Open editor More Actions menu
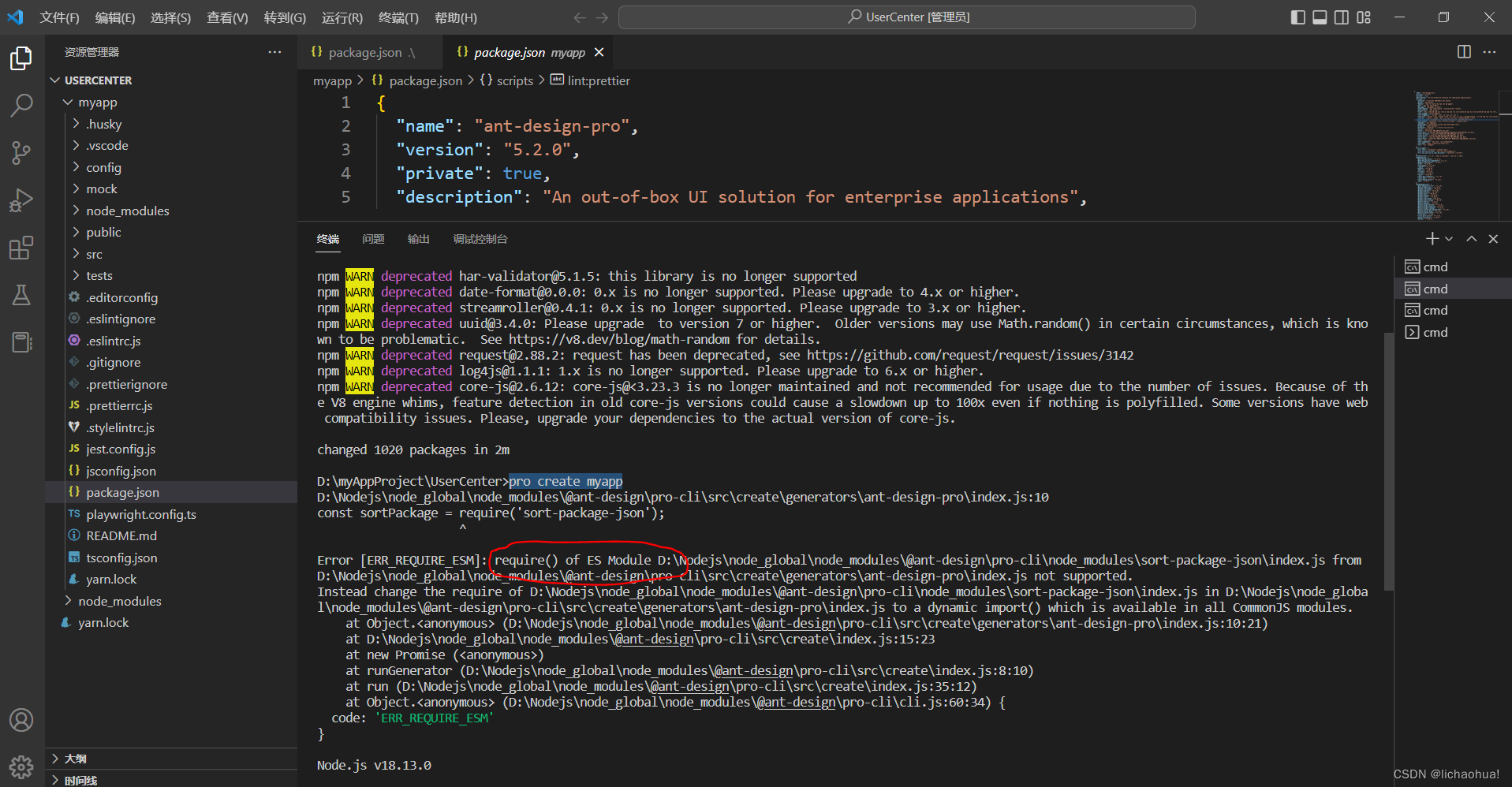This screenshot has width=1512, height=787. [1489, 52]
